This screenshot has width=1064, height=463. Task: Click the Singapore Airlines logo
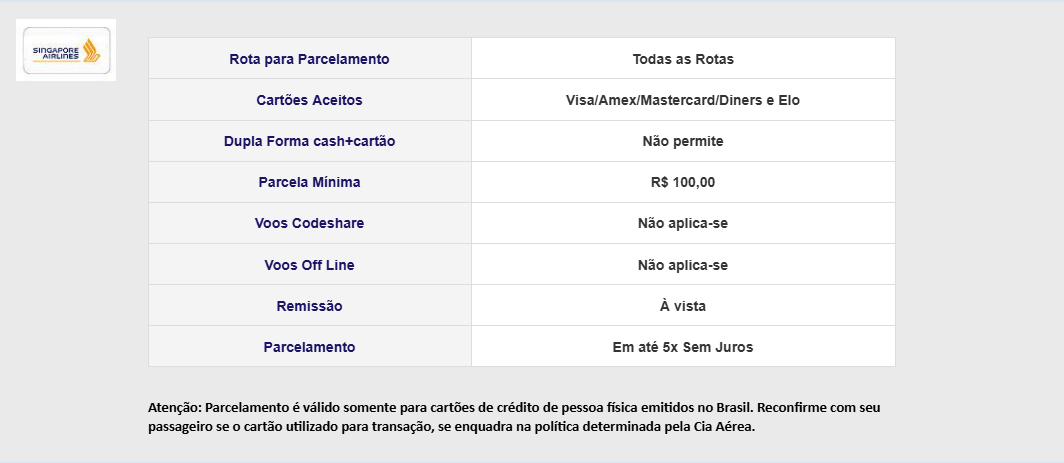click(x=66, y=50)
